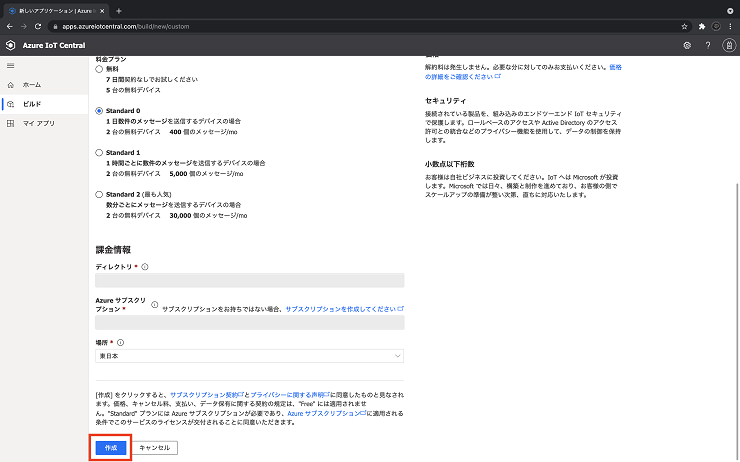The height and width of the screenshot is (462, 740).
Task: Click the page vertical scrollbar
Action: (x=737, y=321)
